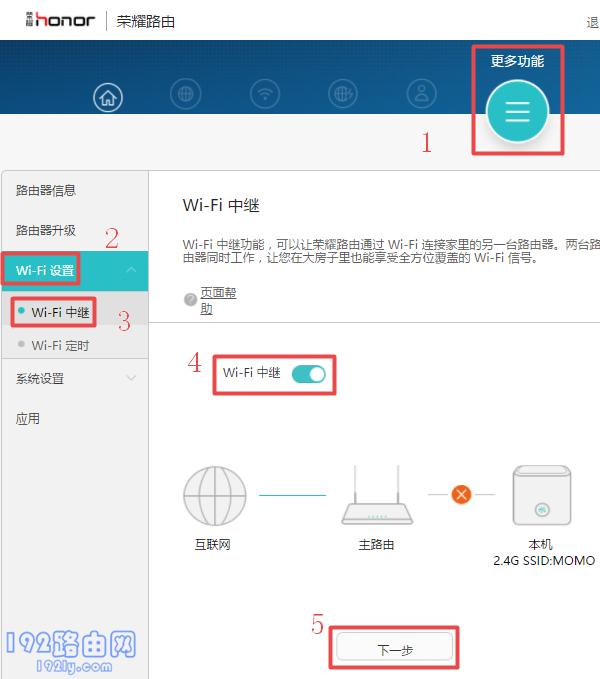
Task: Select 应用 in the sidebar
Action: pos(28,419)
